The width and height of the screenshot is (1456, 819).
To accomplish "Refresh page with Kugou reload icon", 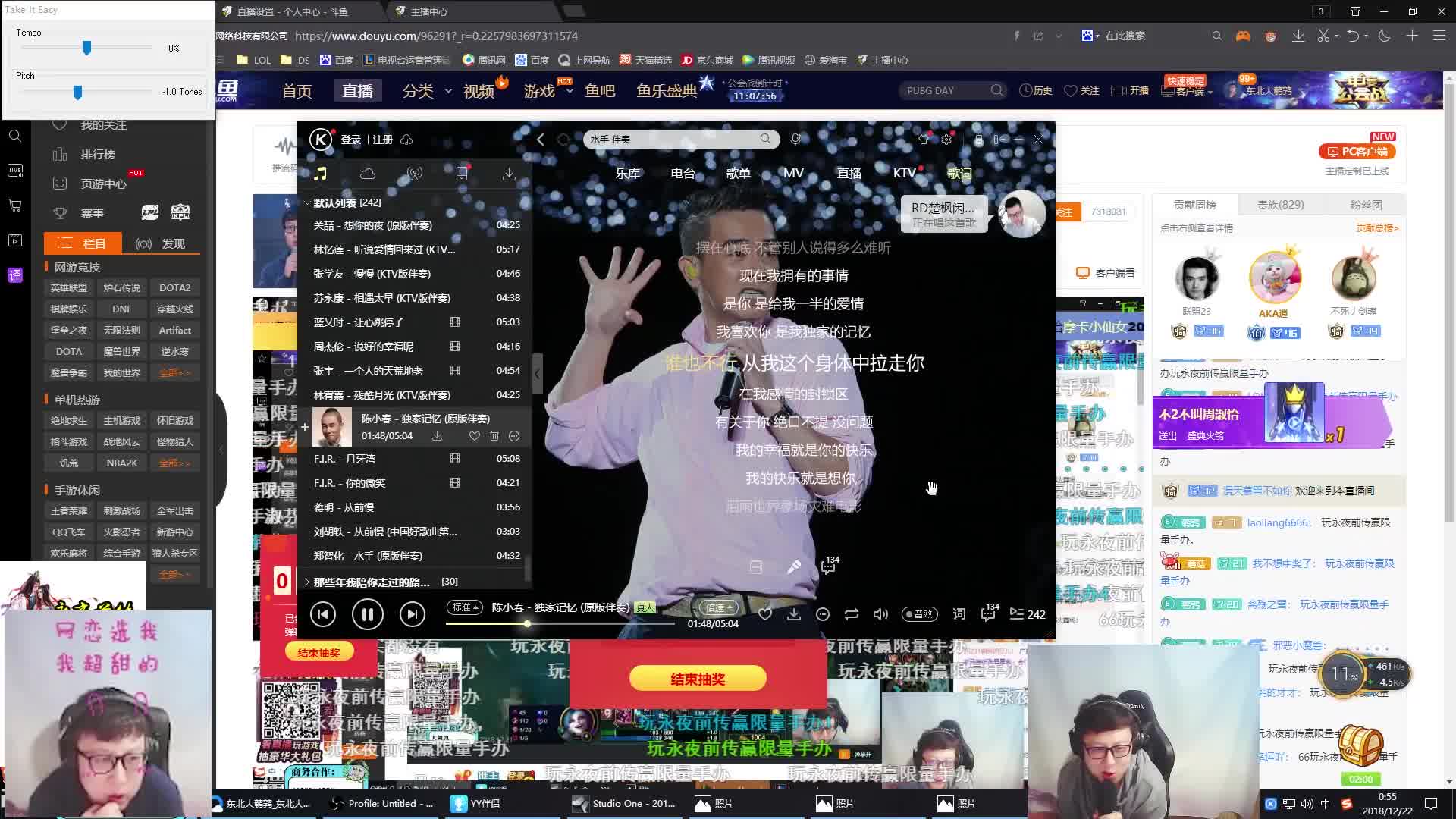I will [563, 140].
